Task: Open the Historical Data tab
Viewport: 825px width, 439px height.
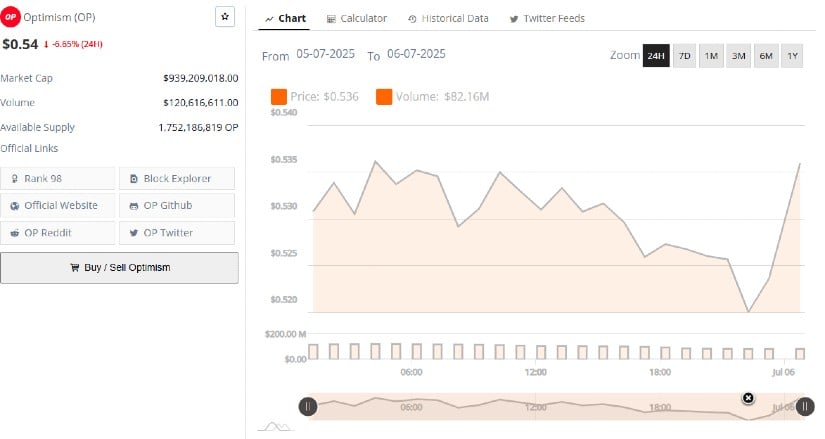Action: pos(448,18)
